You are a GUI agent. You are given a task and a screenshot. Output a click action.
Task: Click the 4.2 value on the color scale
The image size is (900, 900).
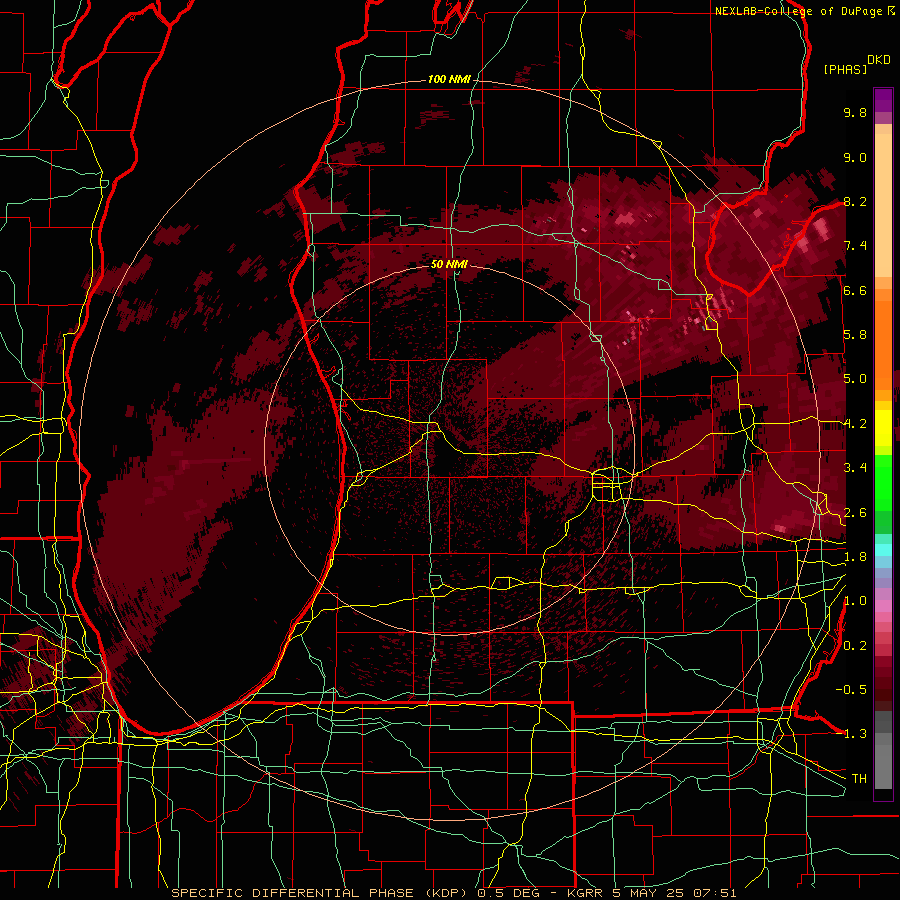pos(855,424)
